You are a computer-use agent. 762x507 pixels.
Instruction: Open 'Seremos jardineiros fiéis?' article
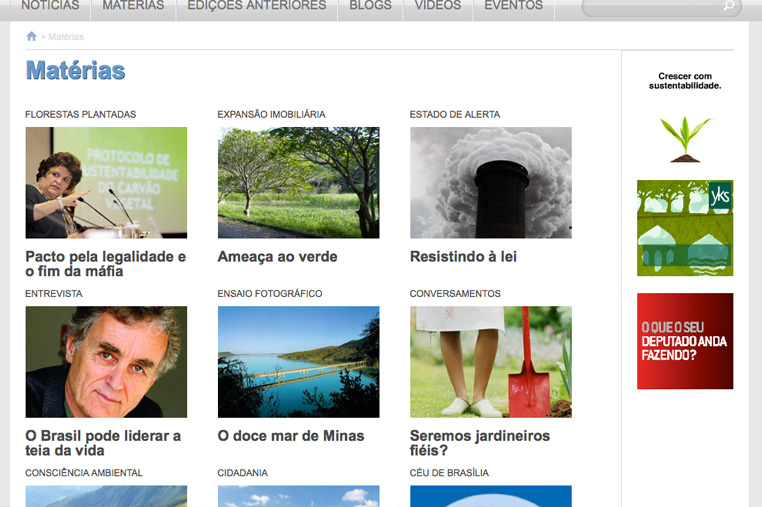click(x=480, y=443)
